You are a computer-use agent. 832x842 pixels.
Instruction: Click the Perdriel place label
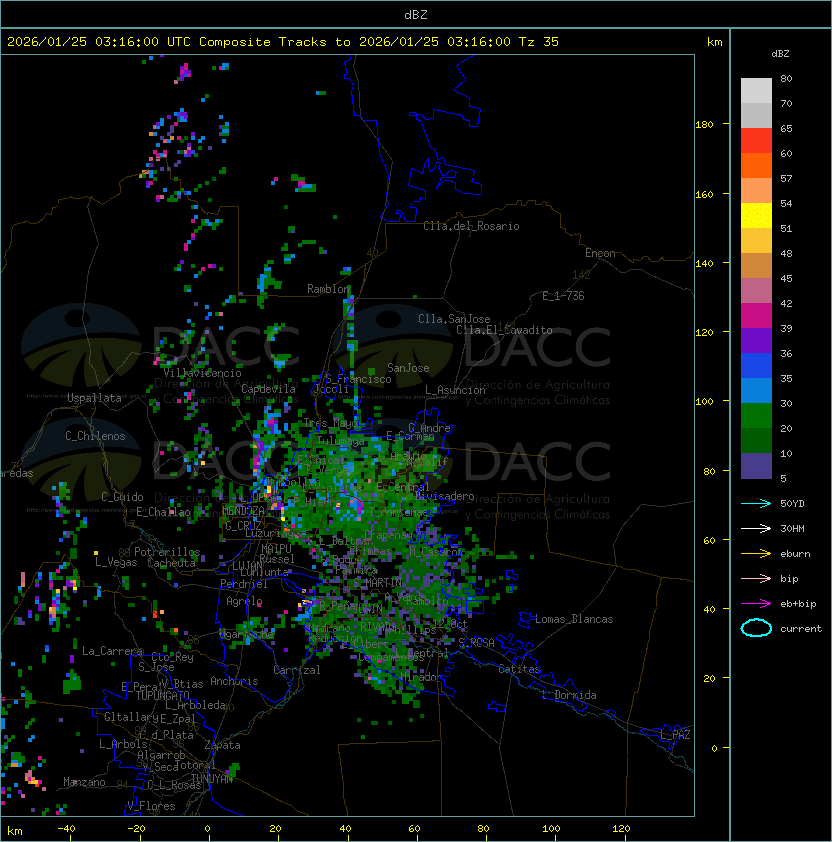point(244,583)
